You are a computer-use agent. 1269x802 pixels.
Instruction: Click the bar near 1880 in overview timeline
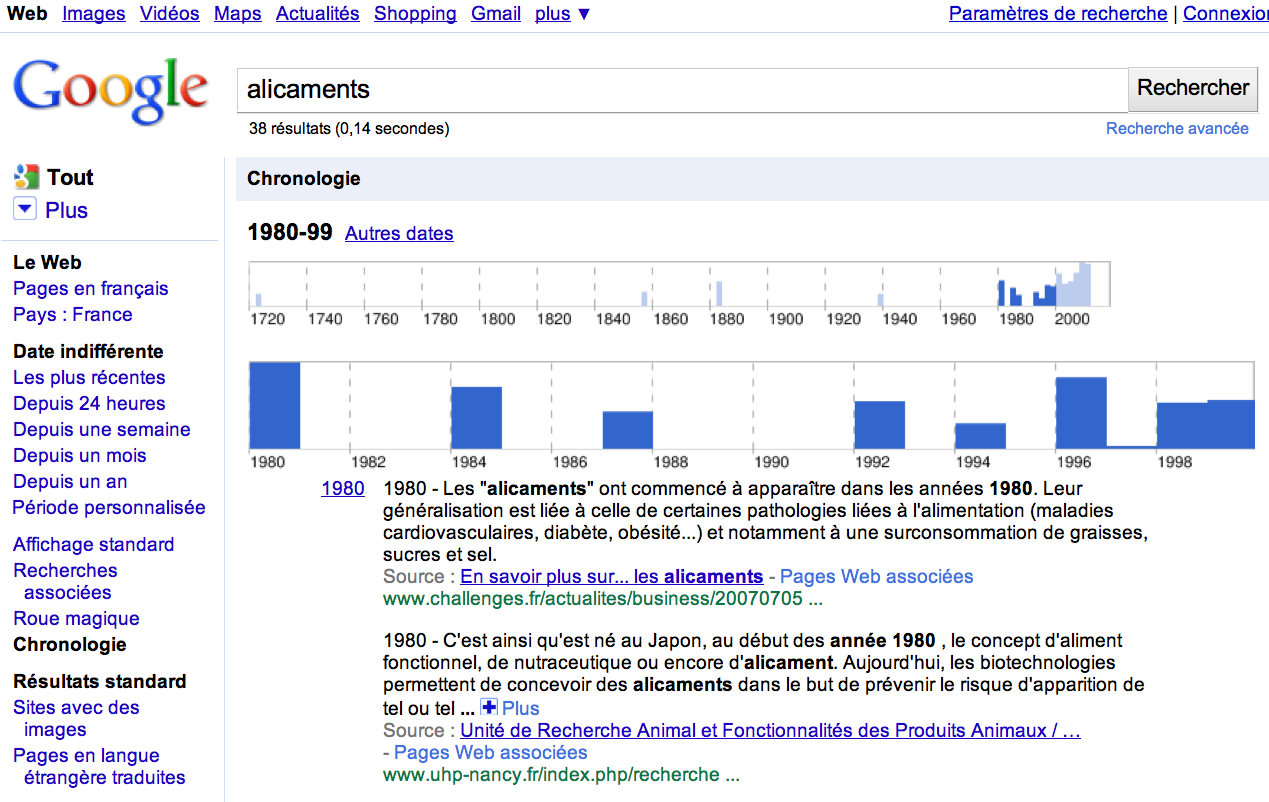(719, 294)
